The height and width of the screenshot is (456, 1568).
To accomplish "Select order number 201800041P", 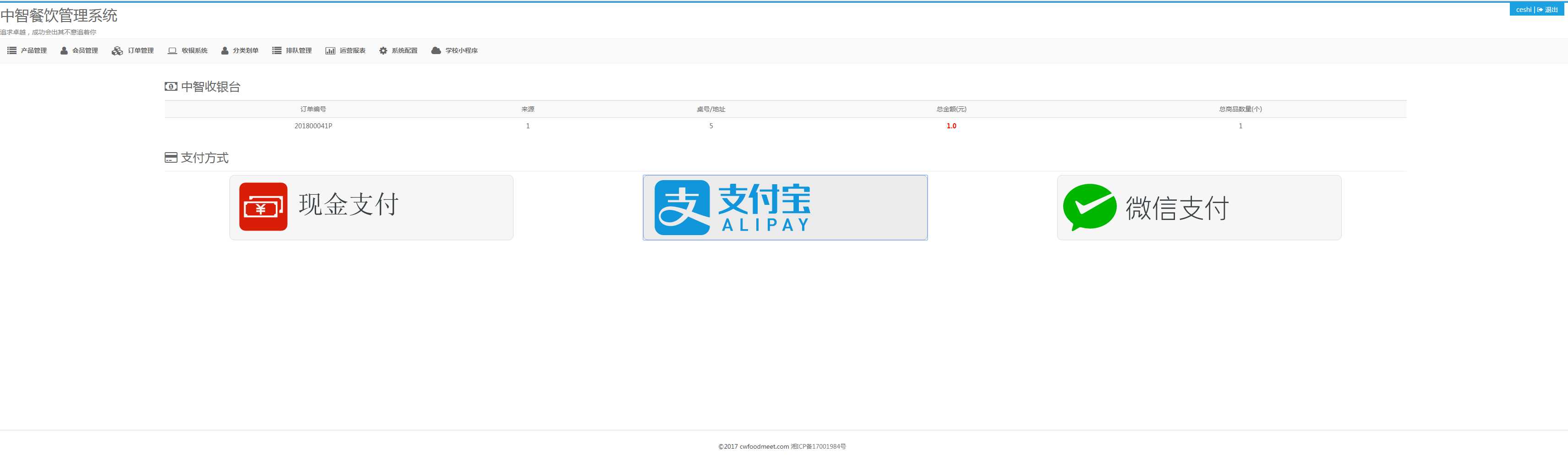I will pos(313,126).
